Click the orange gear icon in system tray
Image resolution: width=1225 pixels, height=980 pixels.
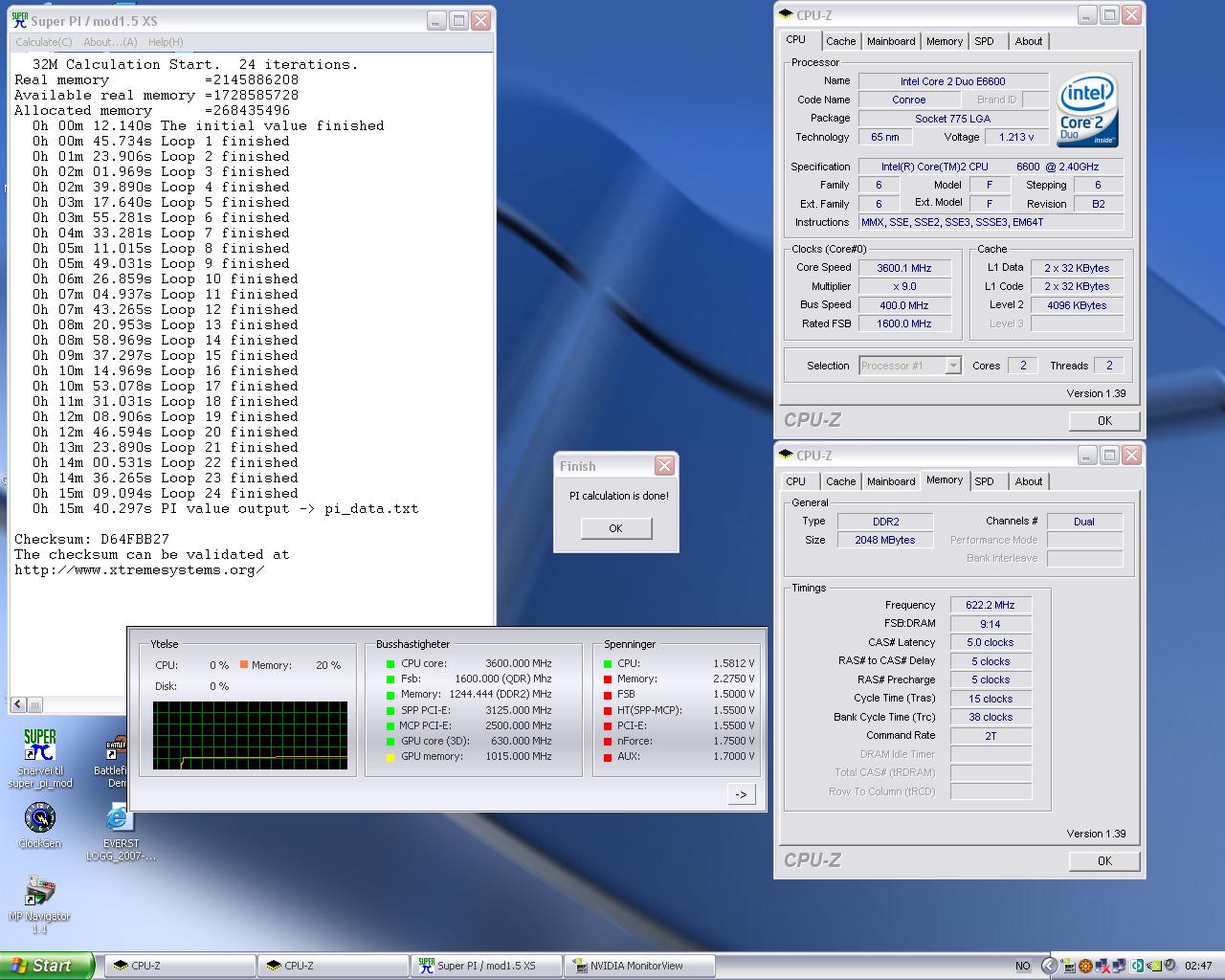(1085, 966)
